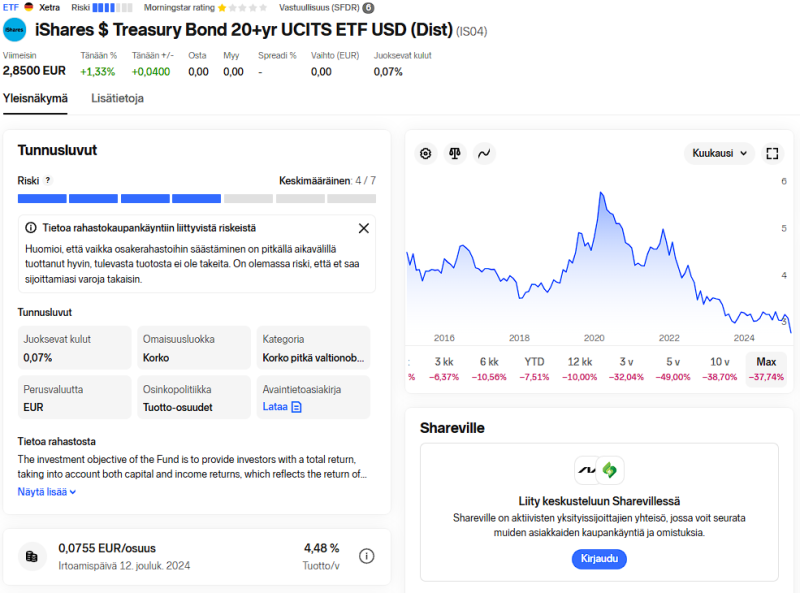Image resolution: width=800 pixels, height=593 pixels.
Task: Click the Osinkopolitiikka Tuotto-osuudet tile
Action: (194, 398)
